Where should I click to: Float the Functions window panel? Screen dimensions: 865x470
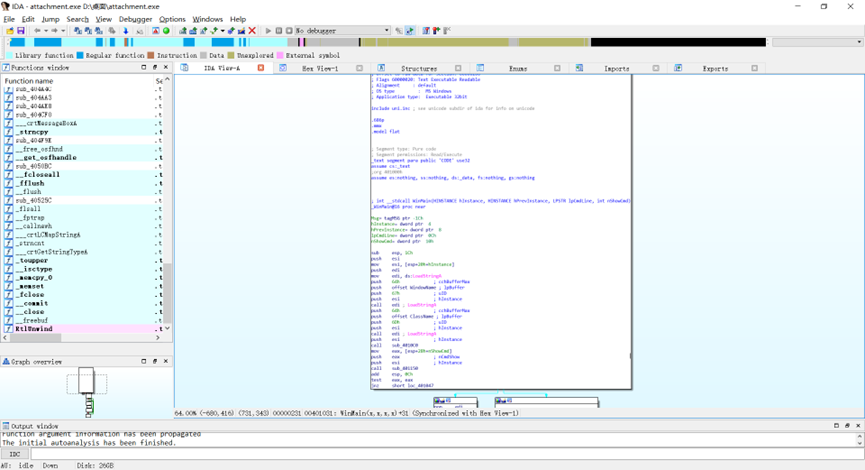click(155, 68)
